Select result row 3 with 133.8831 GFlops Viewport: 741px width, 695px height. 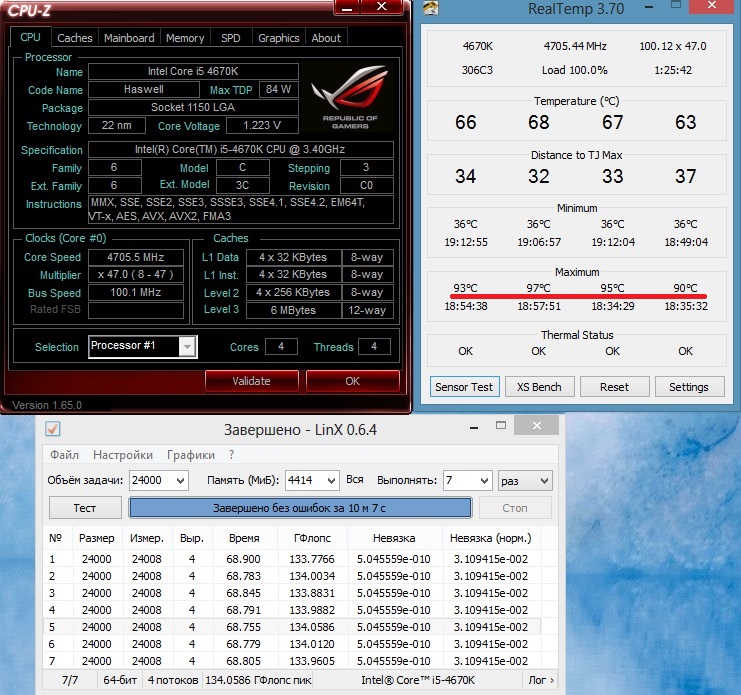coord(293,593)
